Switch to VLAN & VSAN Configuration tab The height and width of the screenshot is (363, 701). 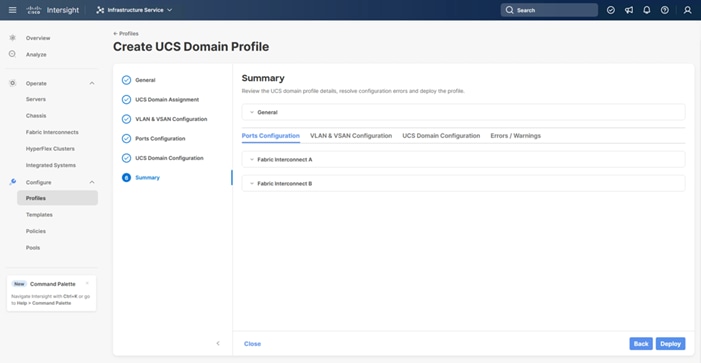pos(351,135)
